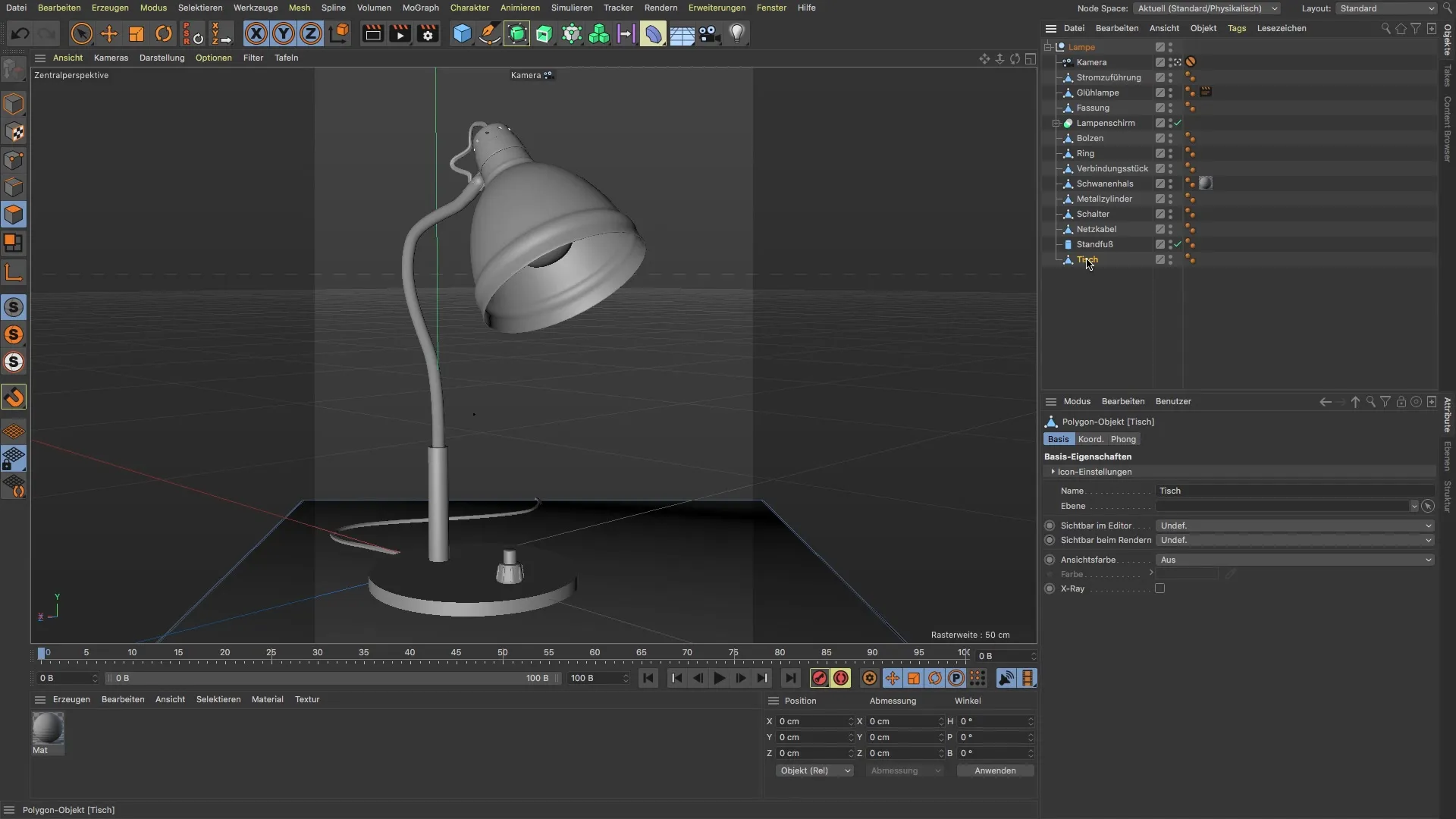Image resolution: width=1456 pixels, height=819 pixels.
Task: Open Node Space dropdown
Action: pyautogui.click(x=1207, y=8)
